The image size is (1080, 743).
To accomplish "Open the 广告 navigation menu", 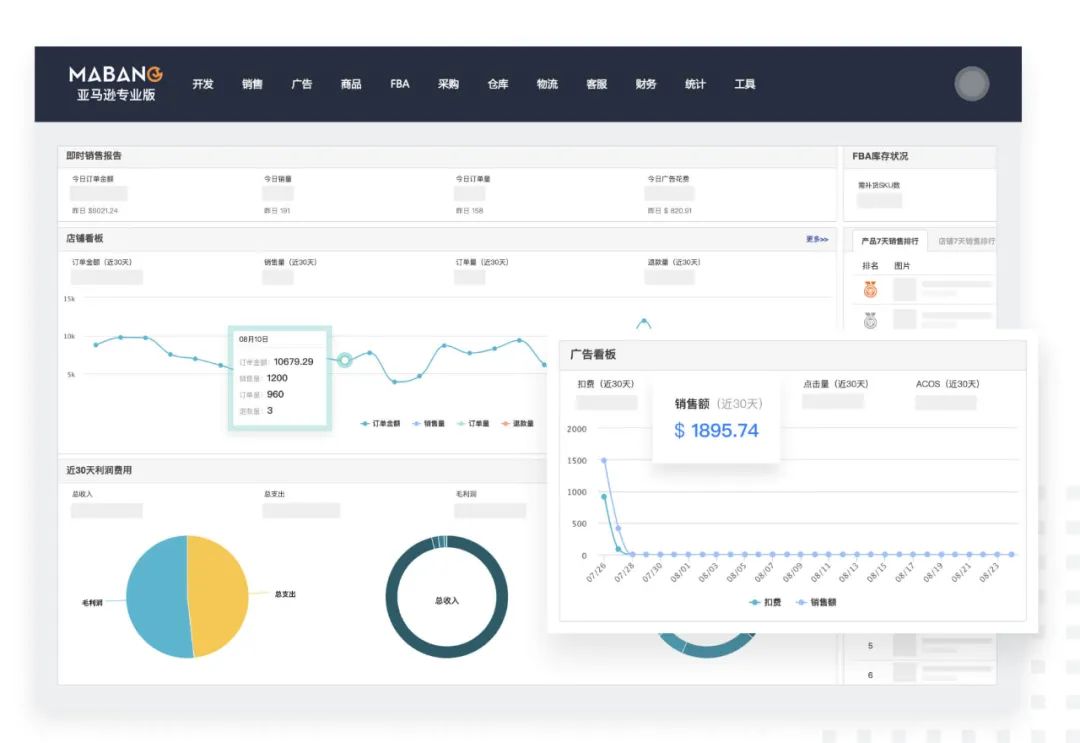I will 301,84.
